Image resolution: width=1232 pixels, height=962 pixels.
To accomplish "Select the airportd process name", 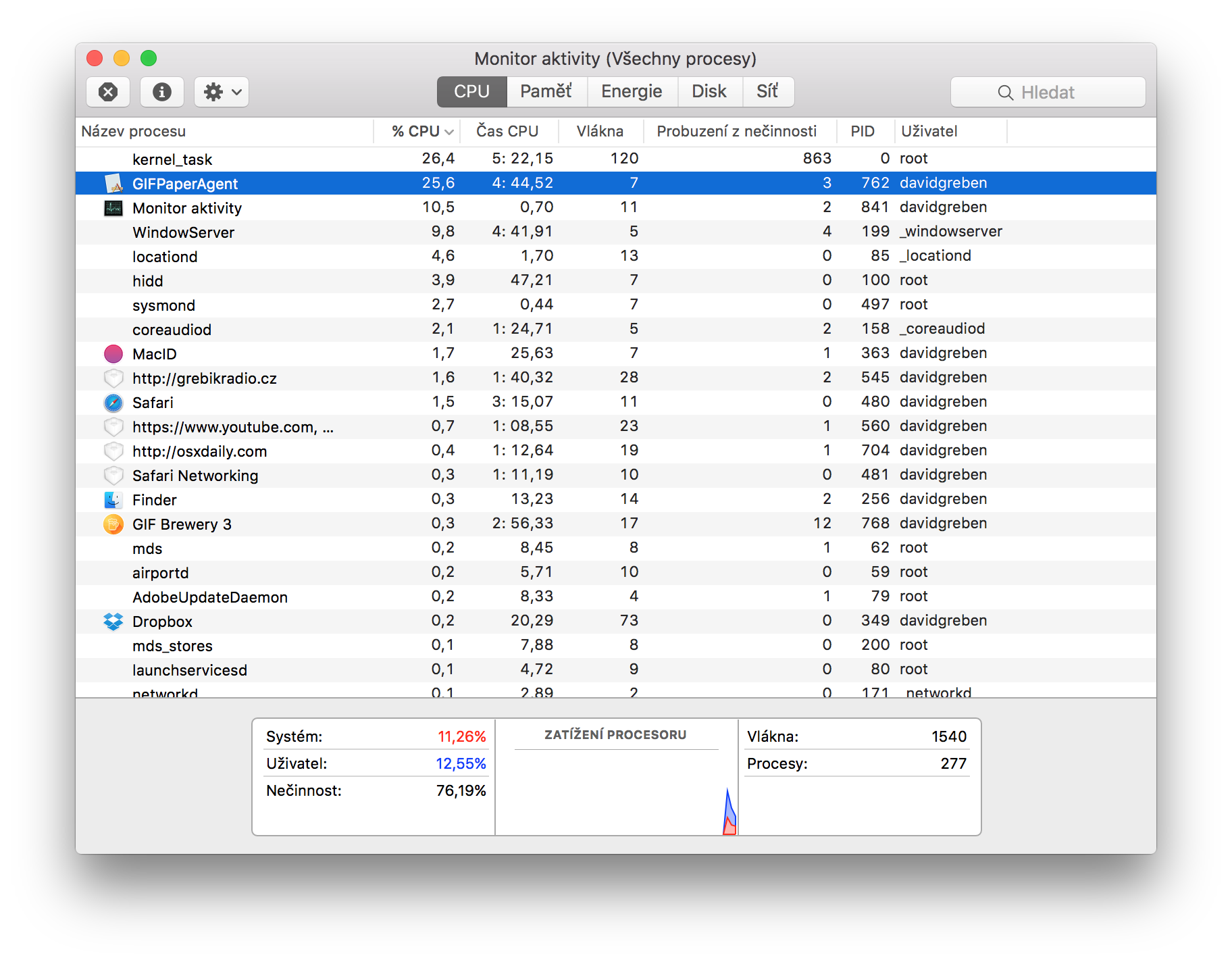I will [161, 573].
